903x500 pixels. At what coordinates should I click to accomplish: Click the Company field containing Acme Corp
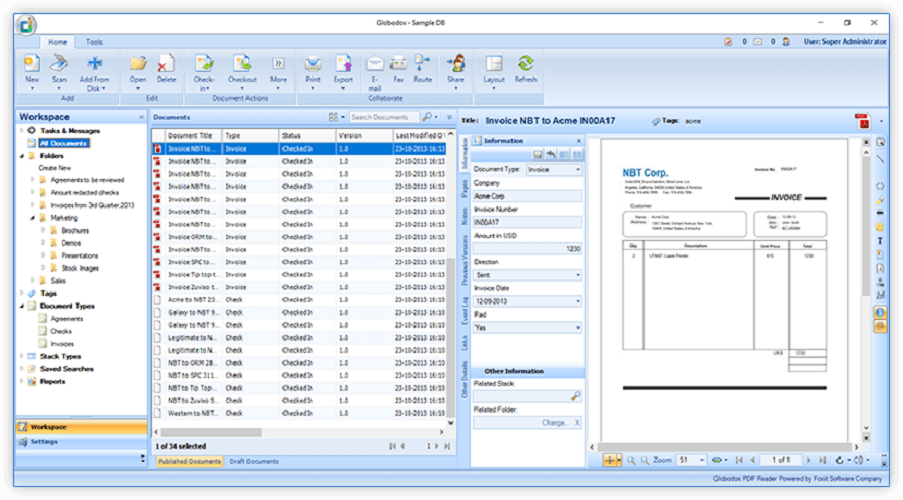coord(528,196)
